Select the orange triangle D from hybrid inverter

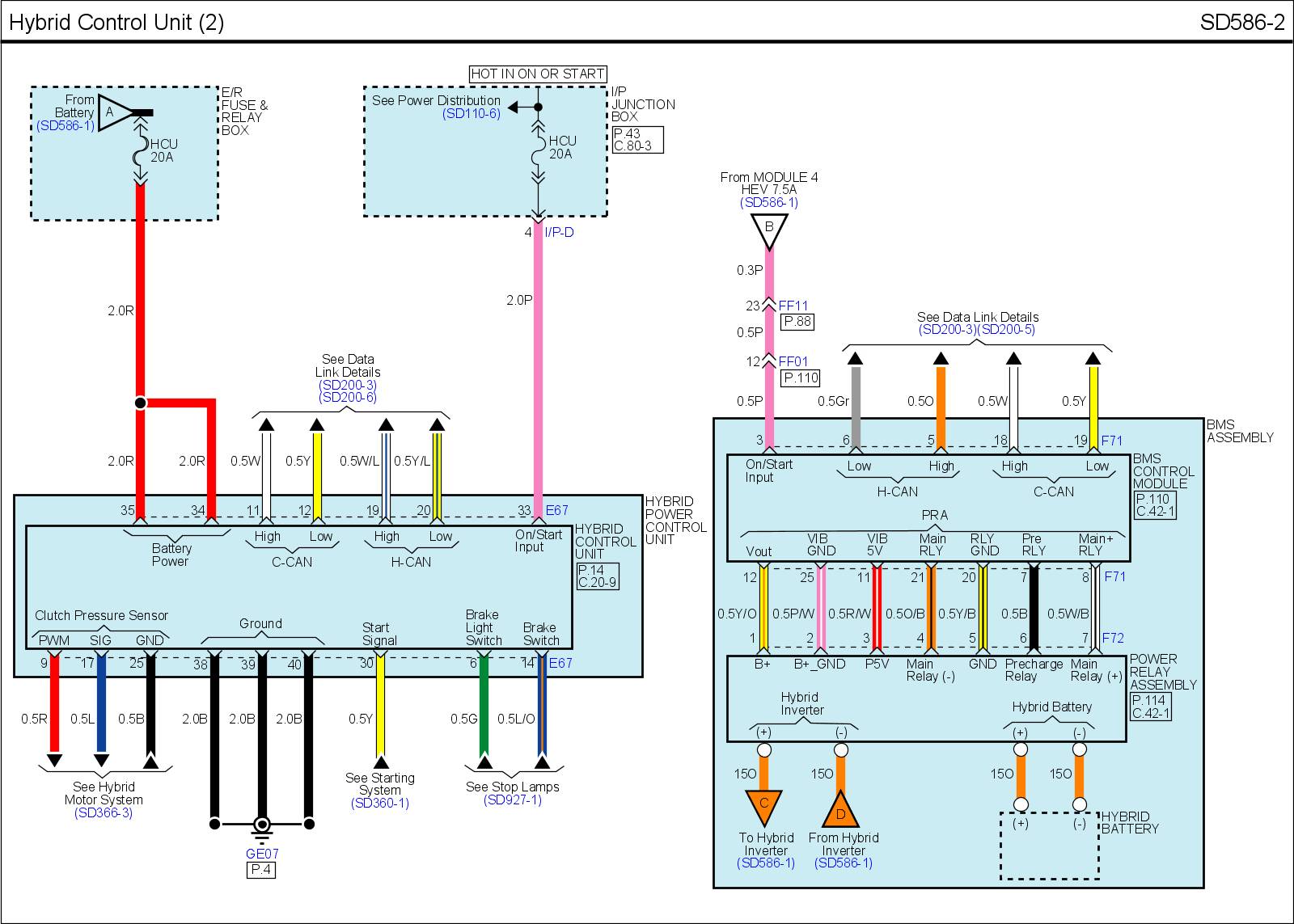click(841, 808)
